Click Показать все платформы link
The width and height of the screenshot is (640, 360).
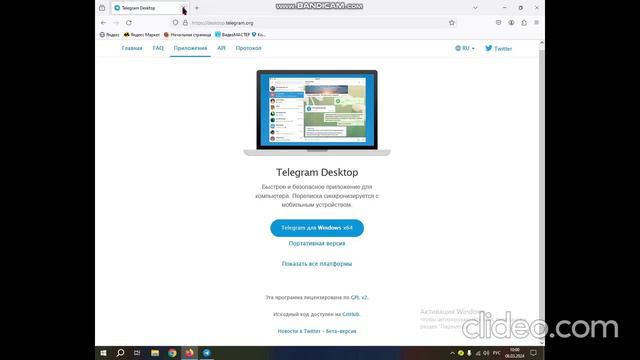tap(317, 264)
